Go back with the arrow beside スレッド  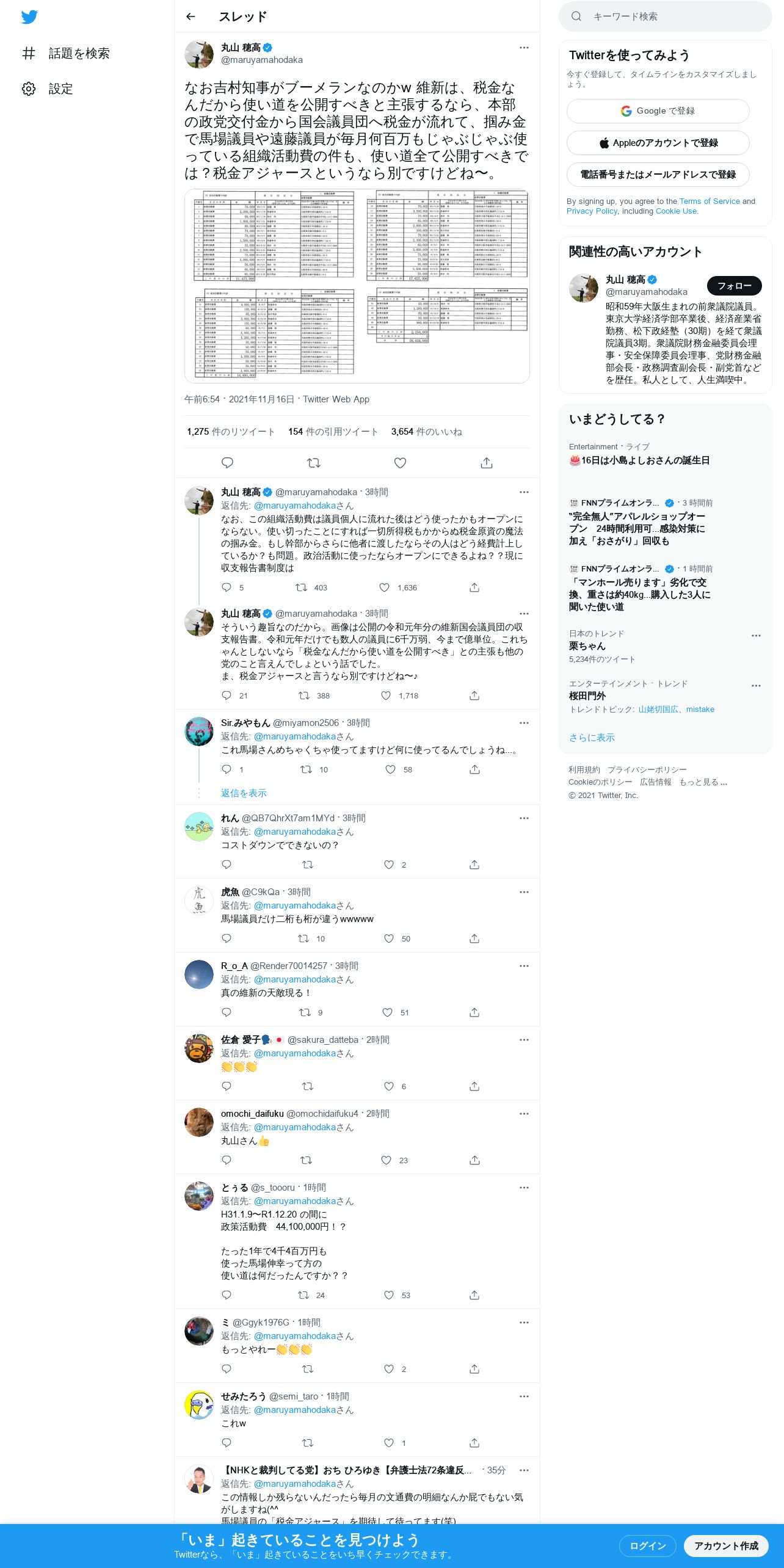[x=191, y=16]
